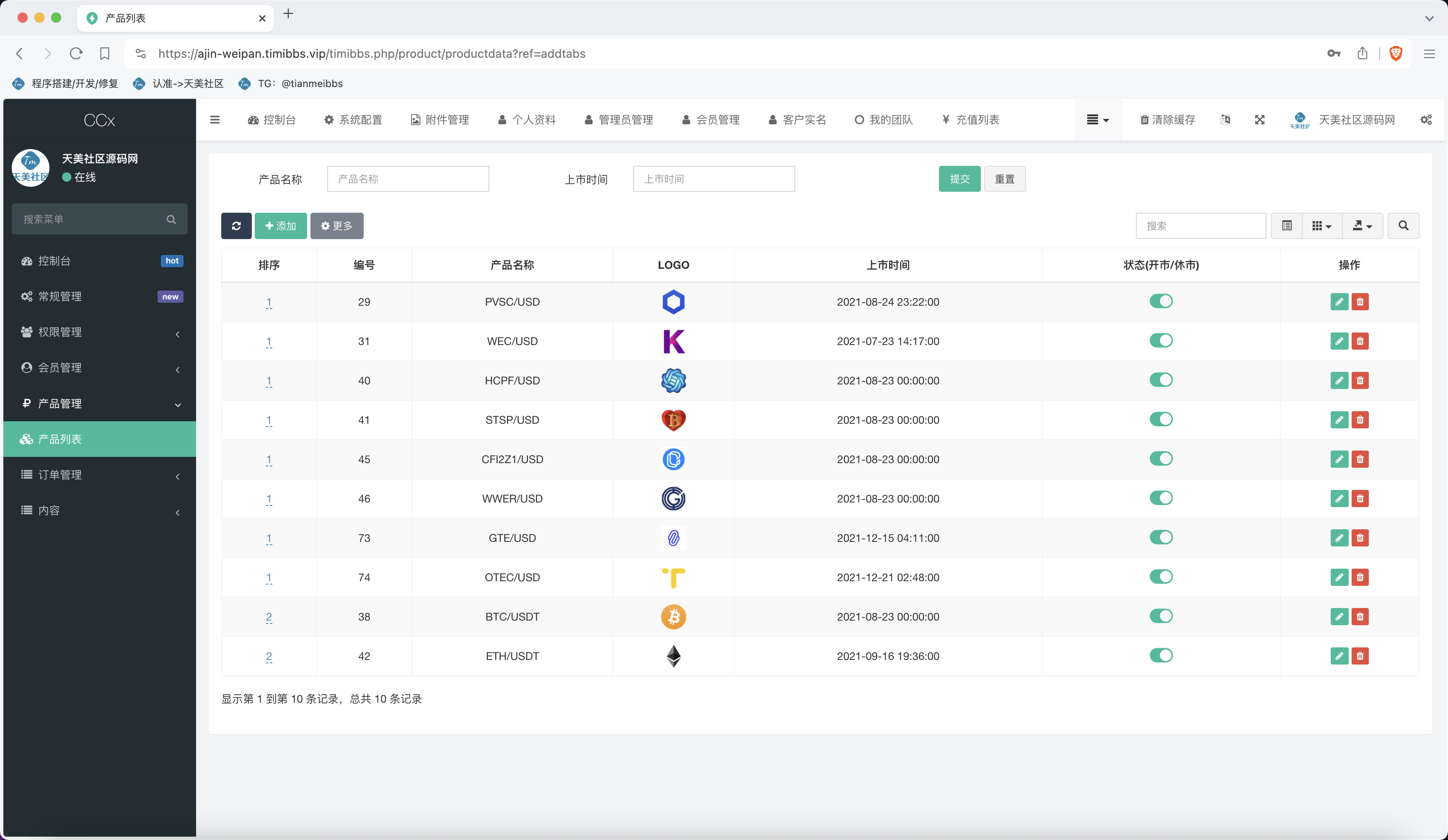The width and height of the screenshot is (1448, 840).
Task: Click sort value link for BTC/USDT row
Action: (x=269, y=617)
